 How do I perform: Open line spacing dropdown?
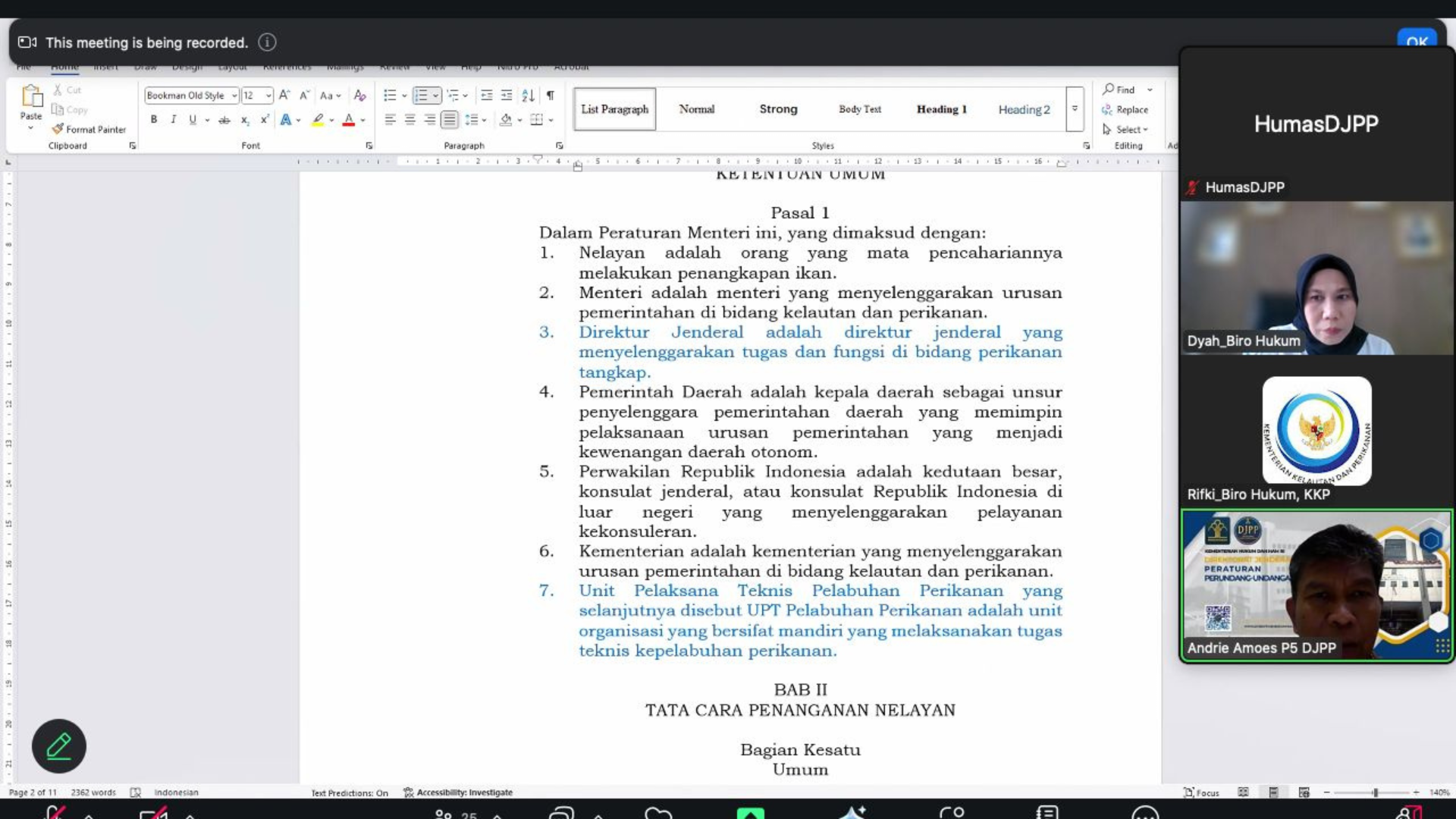tap(475, 120)
